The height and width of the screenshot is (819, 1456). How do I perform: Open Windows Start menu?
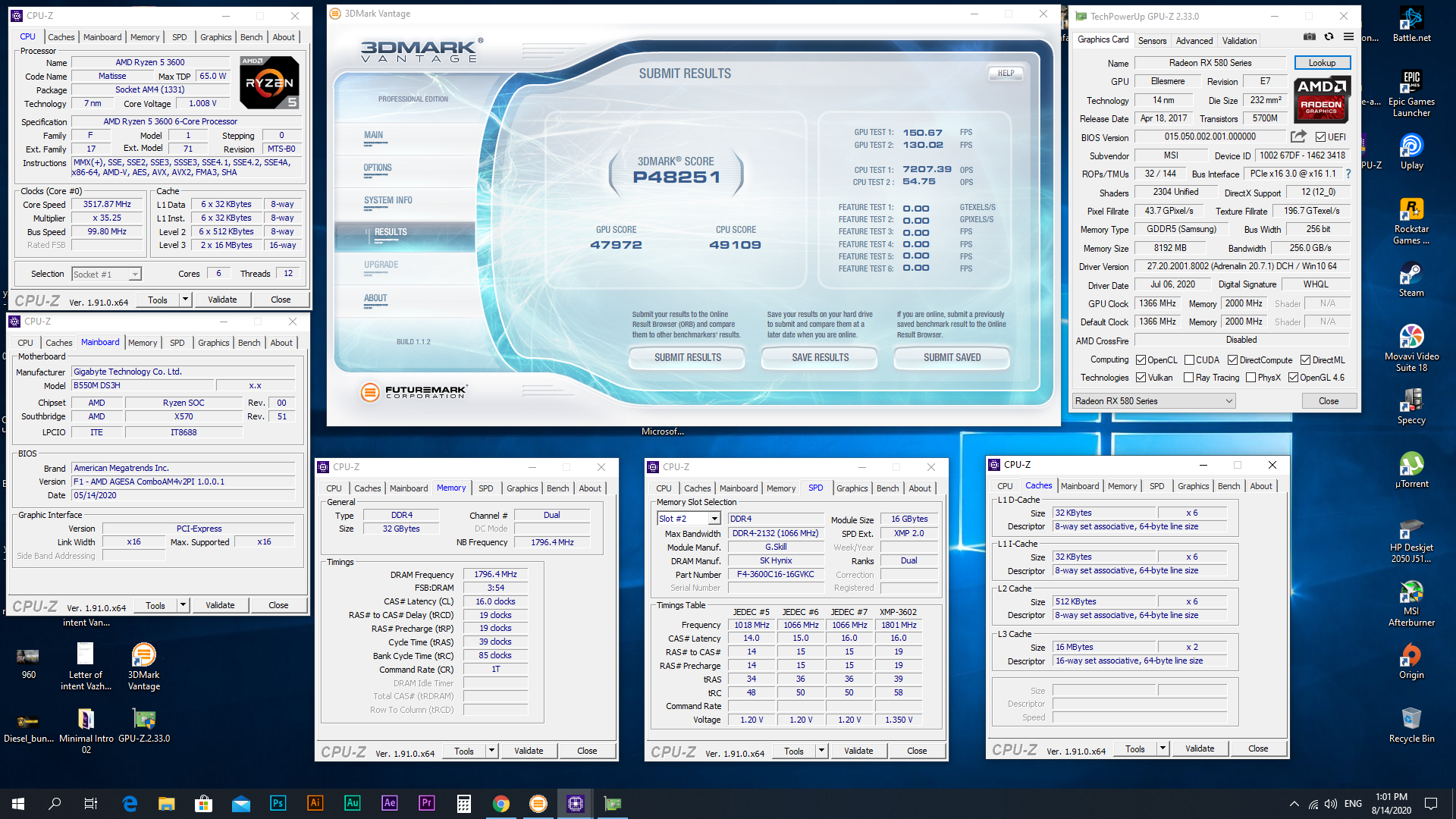coord(18,803)
